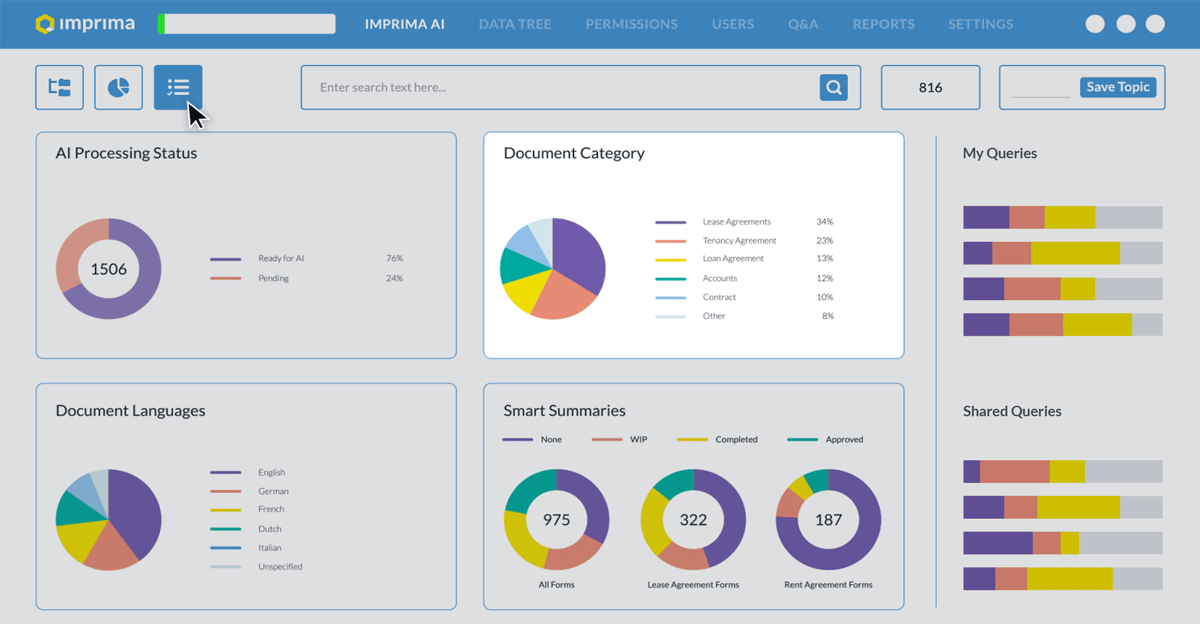Open the Reports menu item

tap(883, 24)
